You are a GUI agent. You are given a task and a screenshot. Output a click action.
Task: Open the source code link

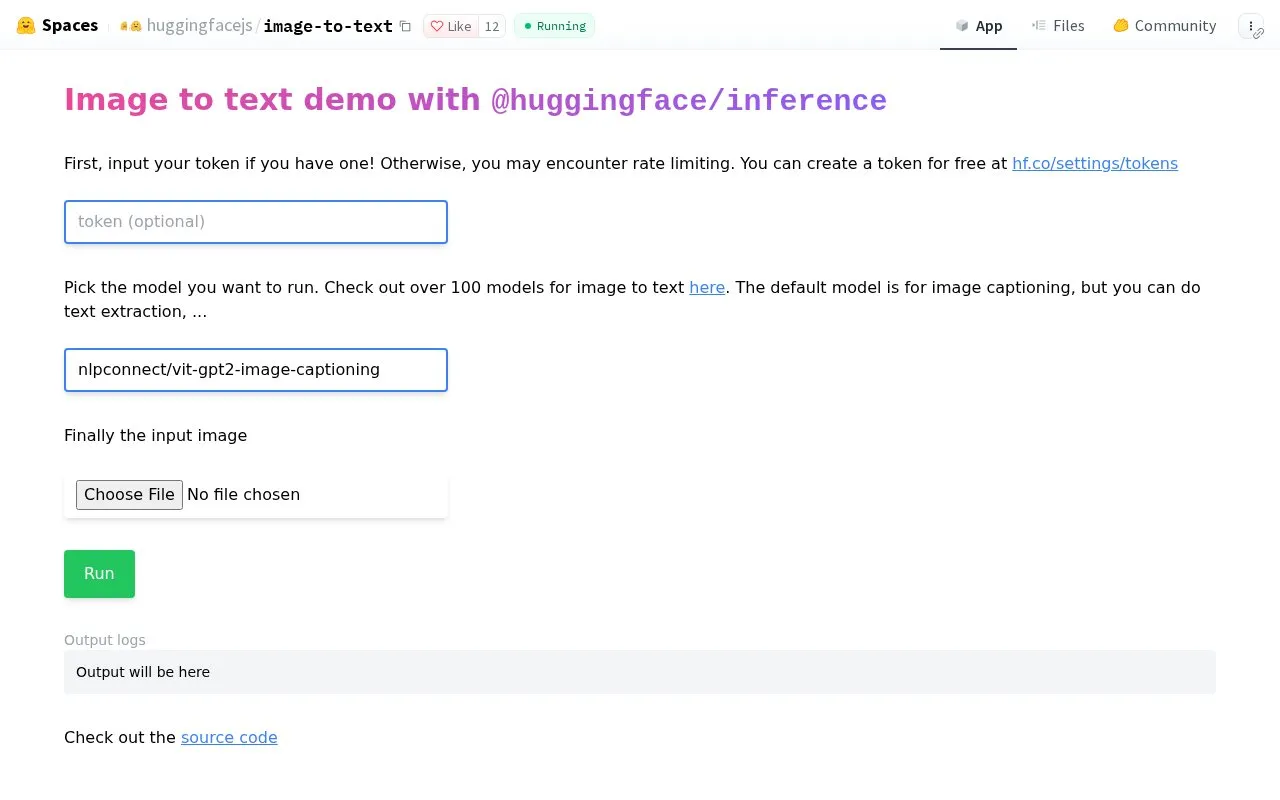[229, 737]
